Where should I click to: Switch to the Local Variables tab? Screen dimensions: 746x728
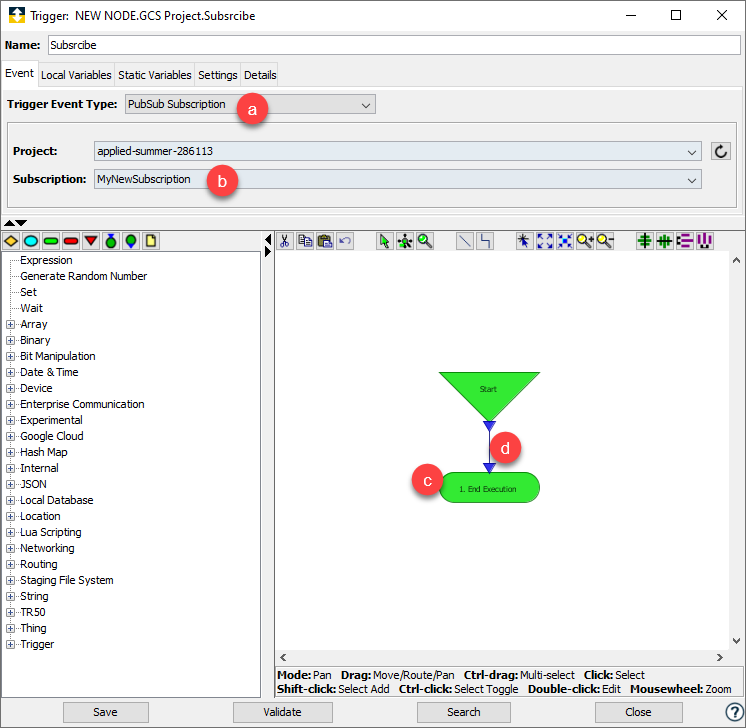point(76,75)
